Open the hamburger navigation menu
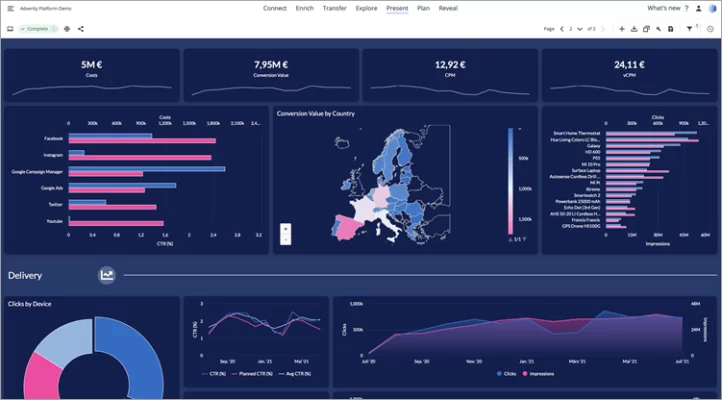The height and width of the screenshot is (400, 722). pyautogui.click(x=11, y=8)
